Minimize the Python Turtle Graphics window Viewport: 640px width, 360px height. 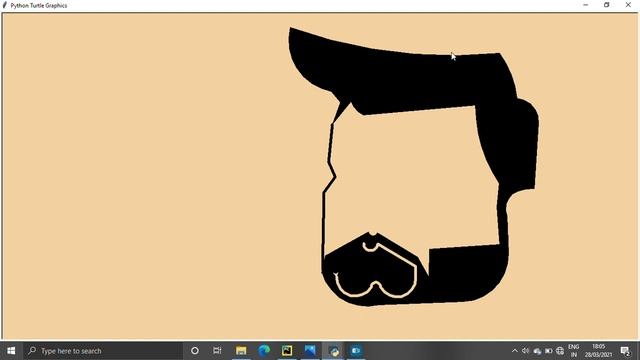[x=586, y=5]
